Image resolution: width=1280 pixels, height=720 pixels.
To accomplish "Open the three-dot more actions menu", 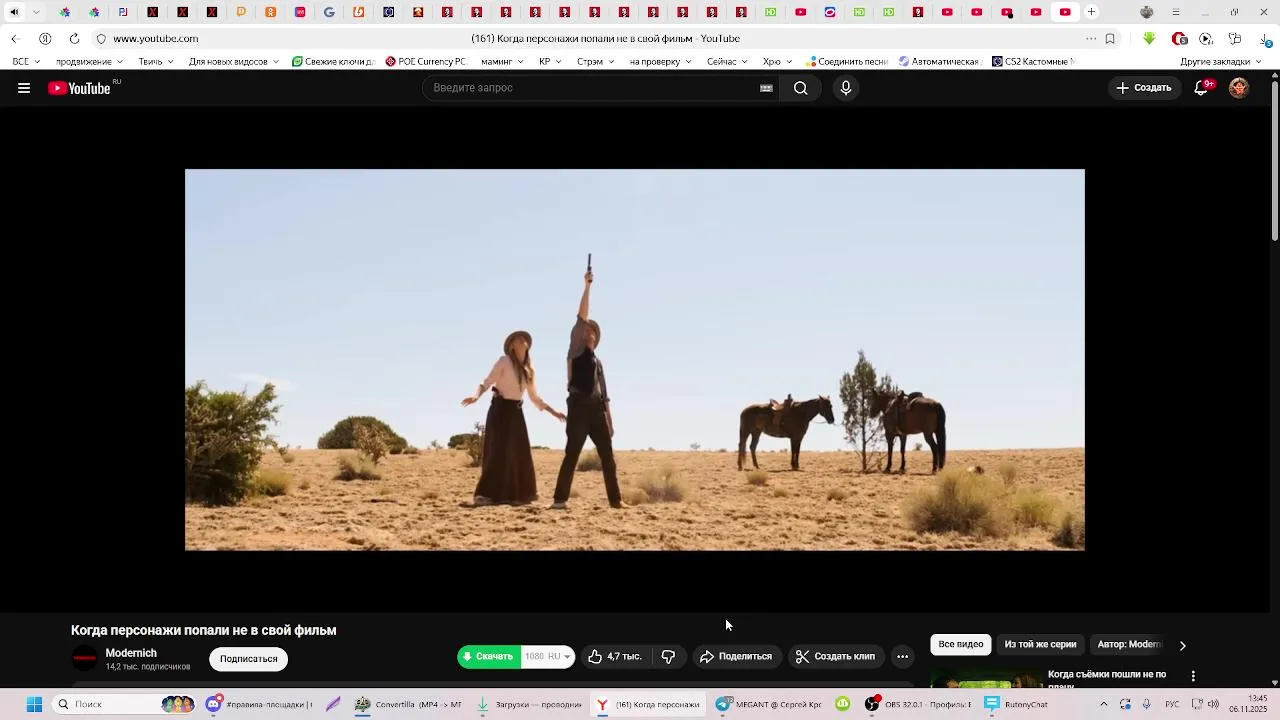I will (x=902, y=657).
